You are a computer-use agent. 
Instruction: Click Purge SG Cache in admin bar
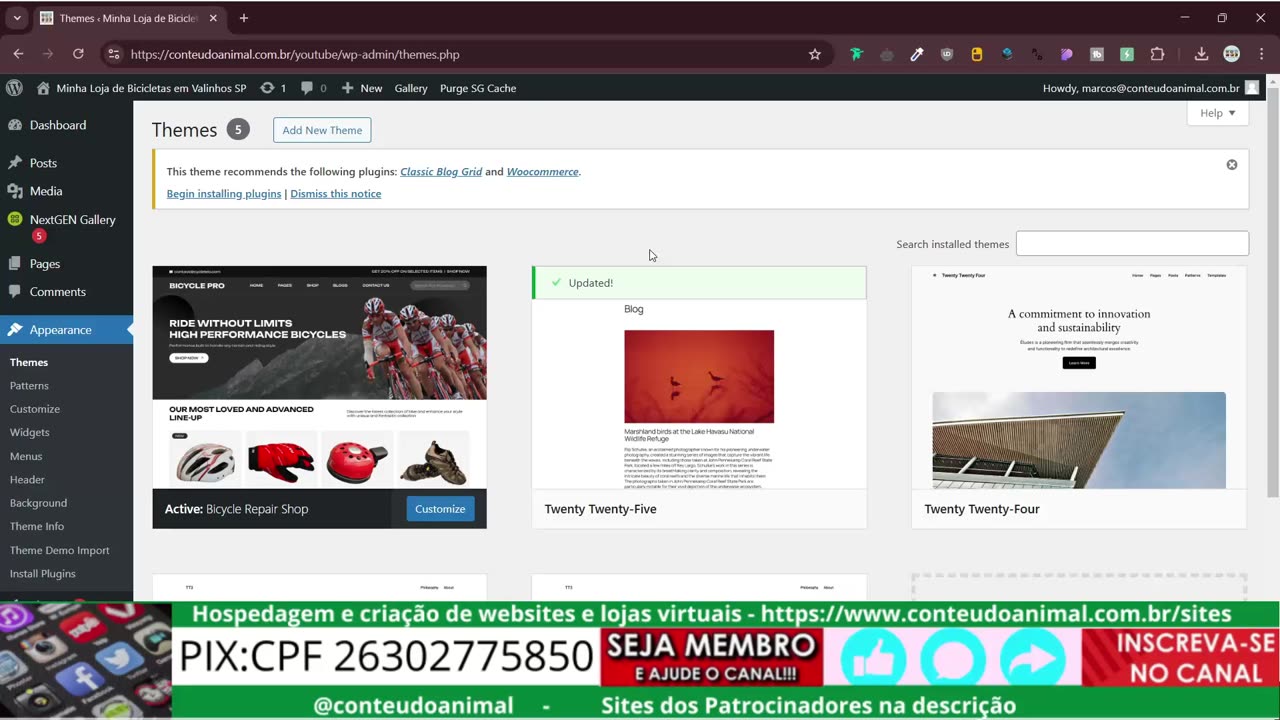(478, 88)
